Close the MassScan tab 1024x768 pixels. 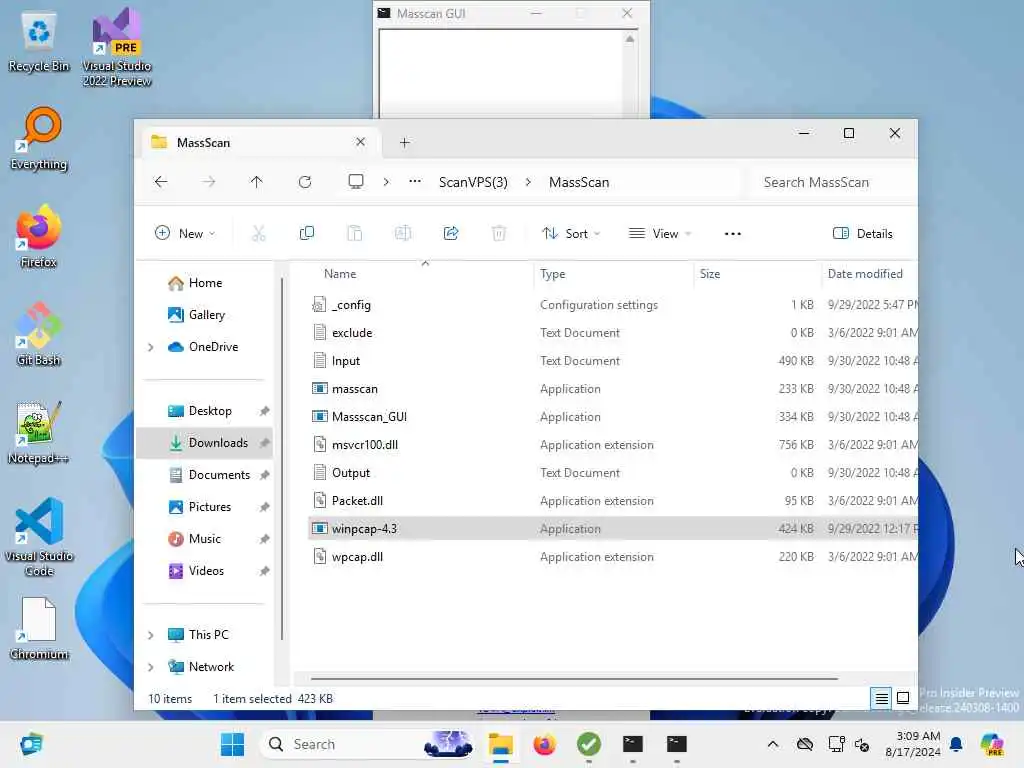(x=360, y=142)
